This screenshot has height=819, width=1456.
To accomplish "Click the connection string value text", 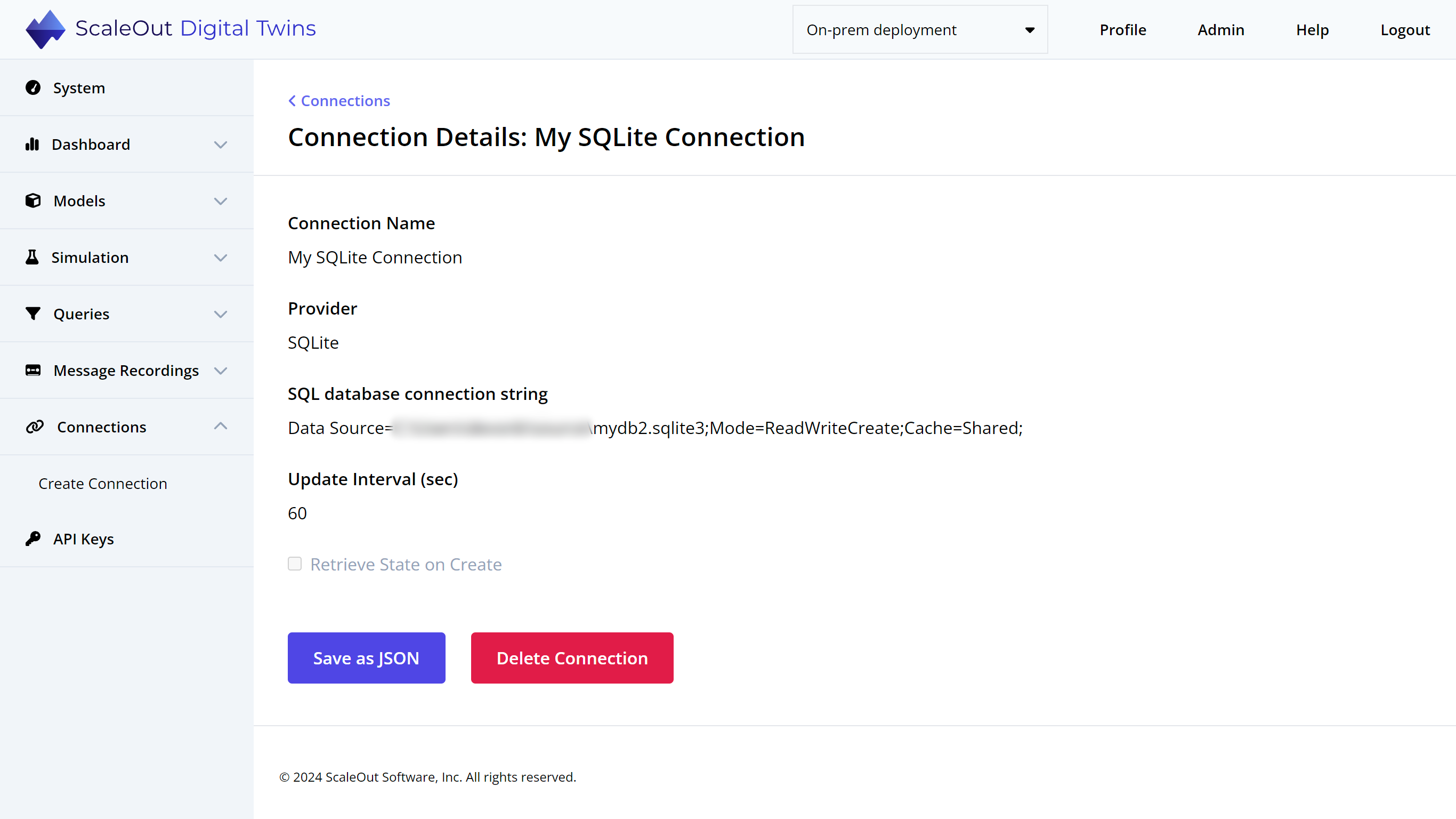I will coord(655,428).
